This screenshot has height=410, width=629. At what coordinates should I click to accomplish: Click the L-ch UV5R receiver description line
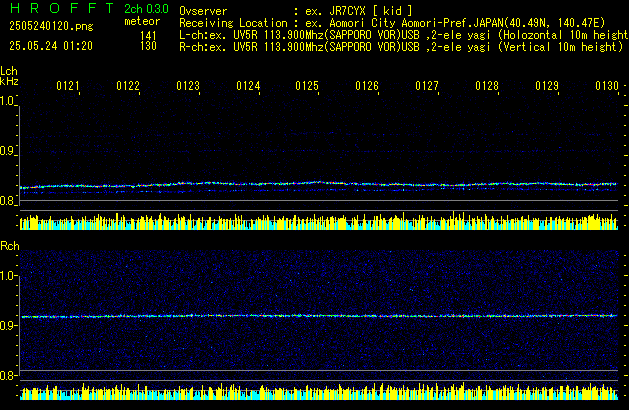[404, 35]
